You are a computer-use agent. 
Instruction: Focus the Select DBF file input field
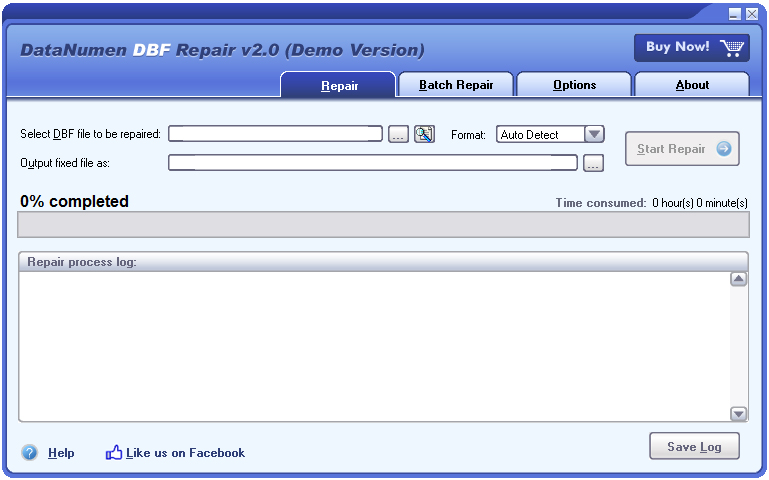(x=275, y=134)
